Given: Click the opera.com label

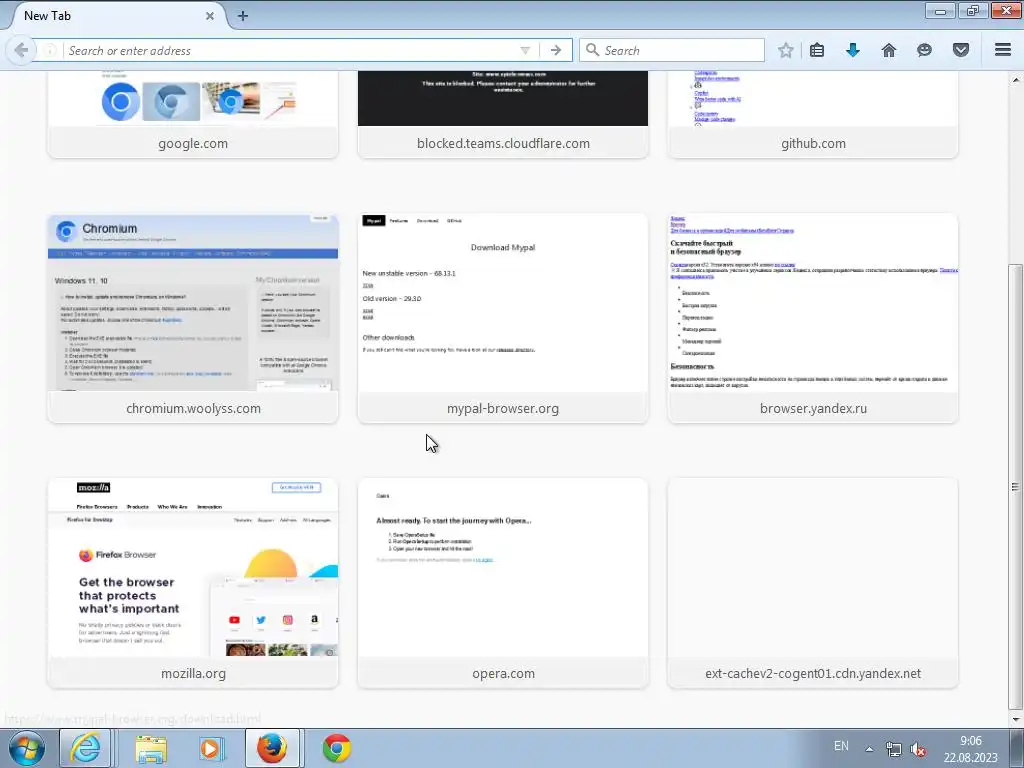Looking at the screenshot, I should [x=503, y=673].
